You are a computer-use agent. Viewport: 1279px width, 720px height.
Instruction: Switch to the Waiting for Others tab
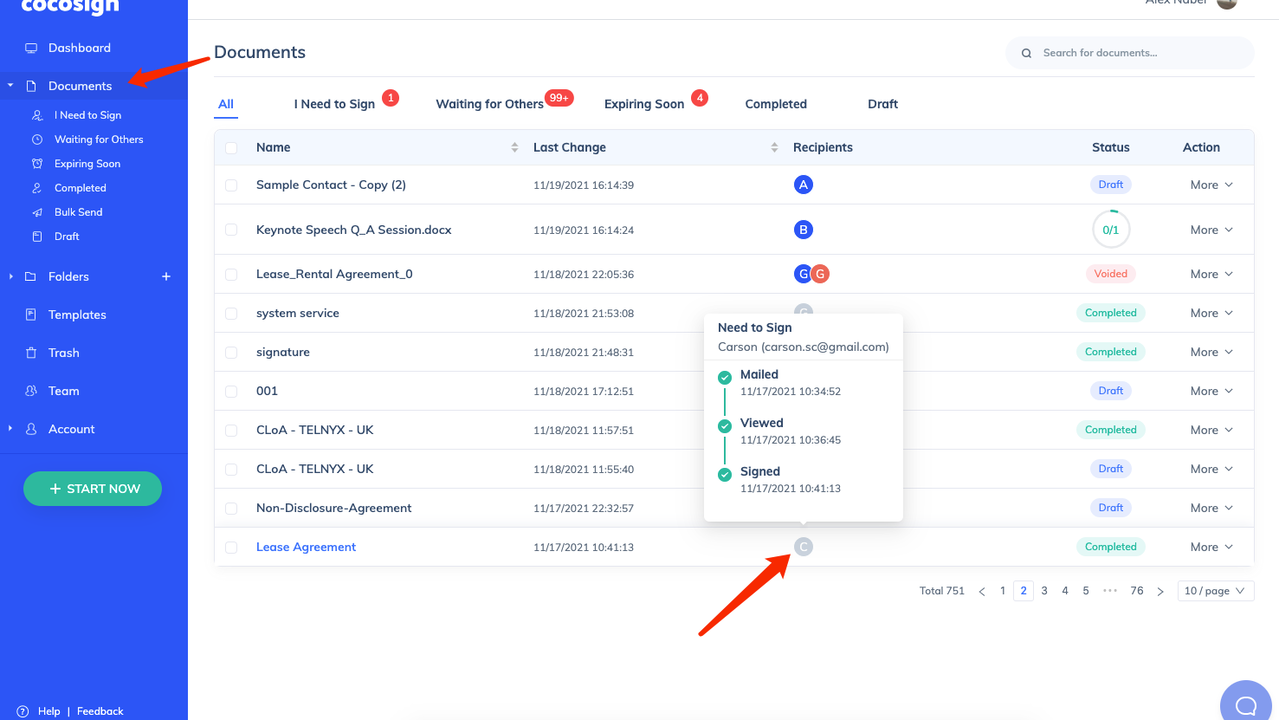click(489, 104)
